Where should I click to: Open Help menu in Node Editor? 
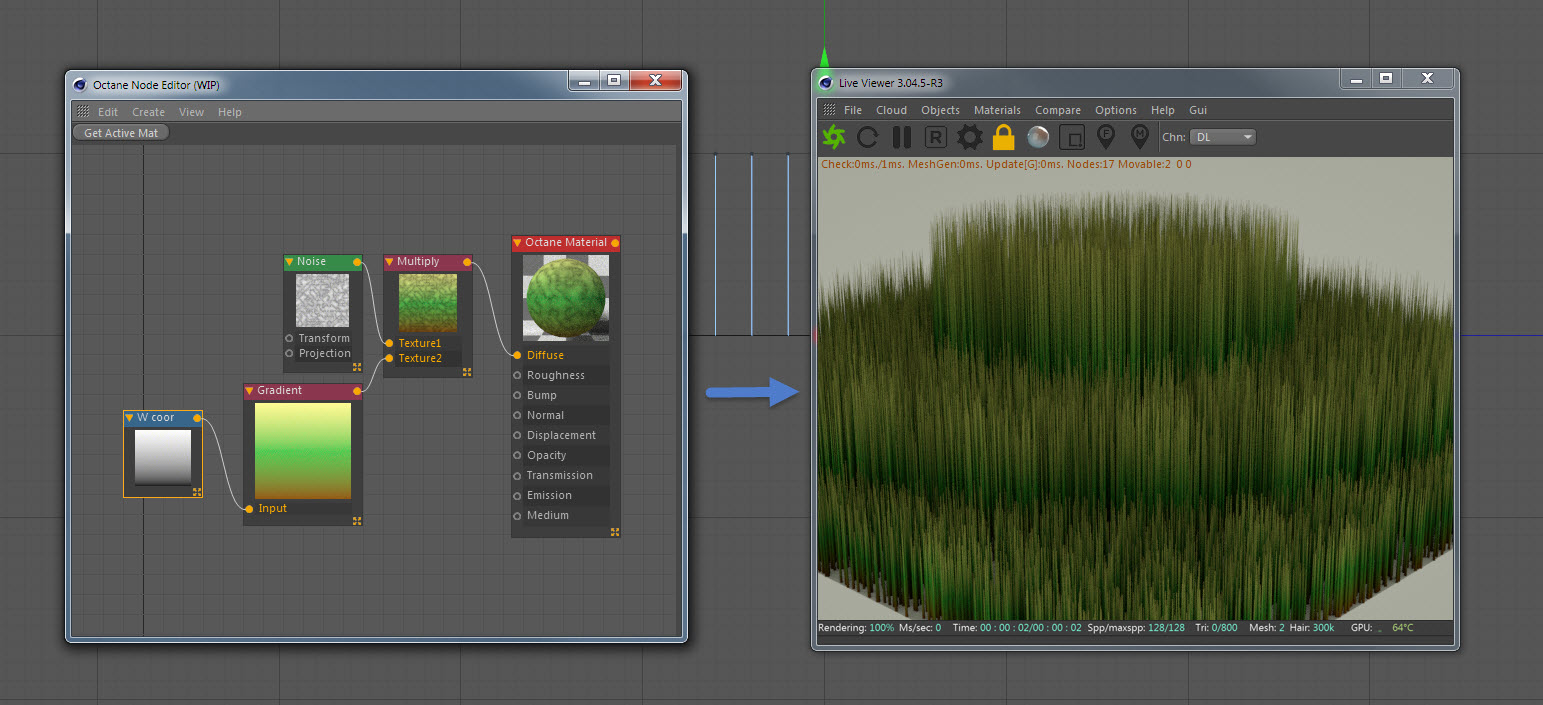(230, 112)
